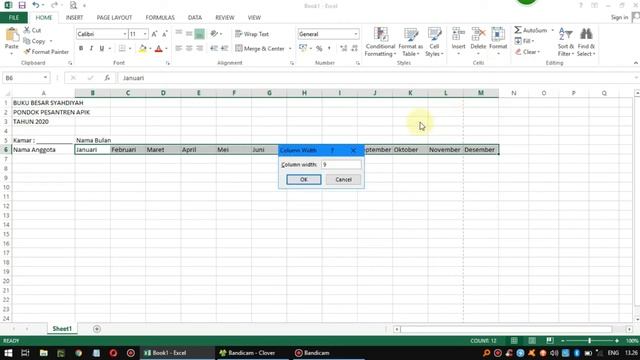The height and width of the screenshot is (360, 640).
Task: Click the Insert cells icon
Action: [458, 34]
